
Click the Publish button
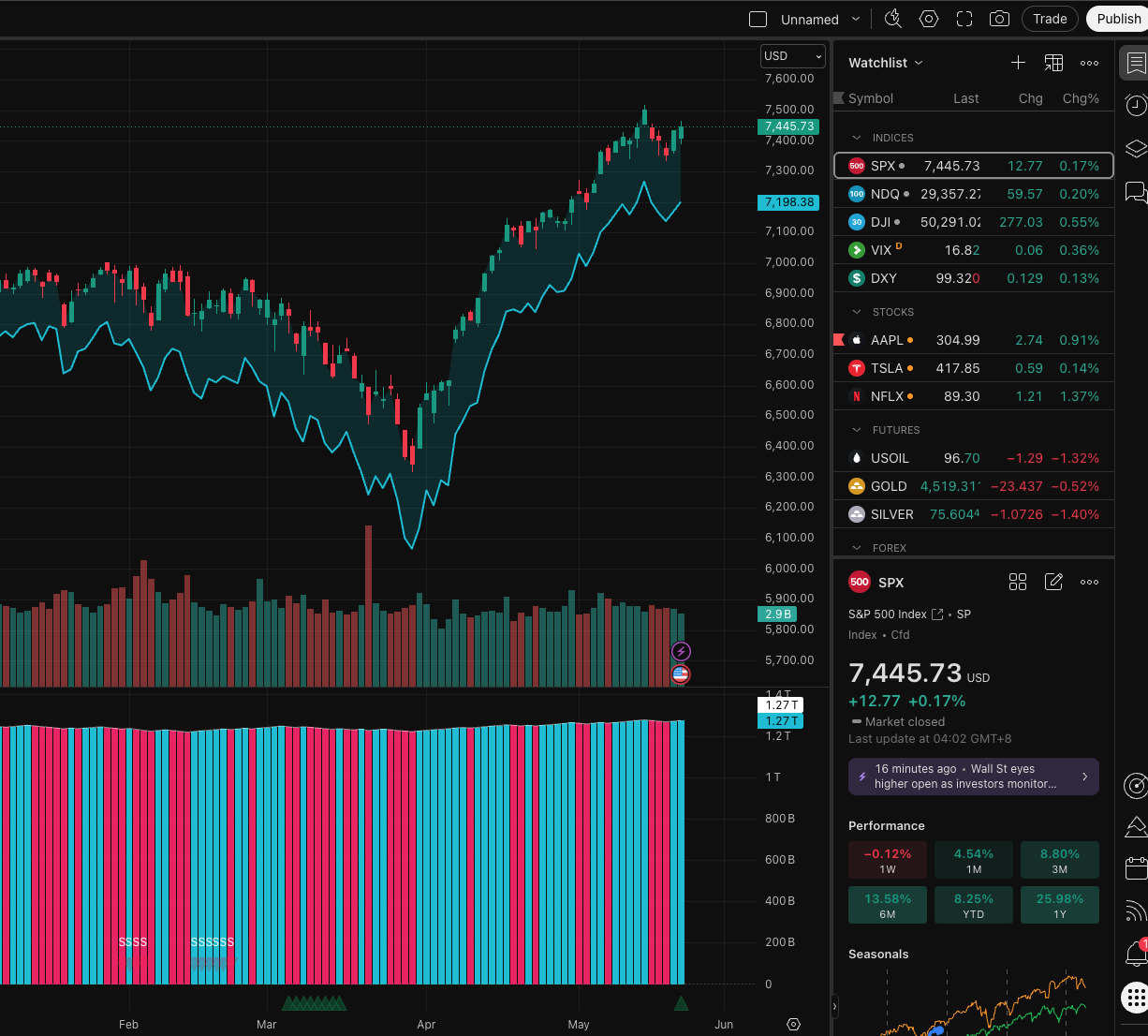[x=1119, y=19]
